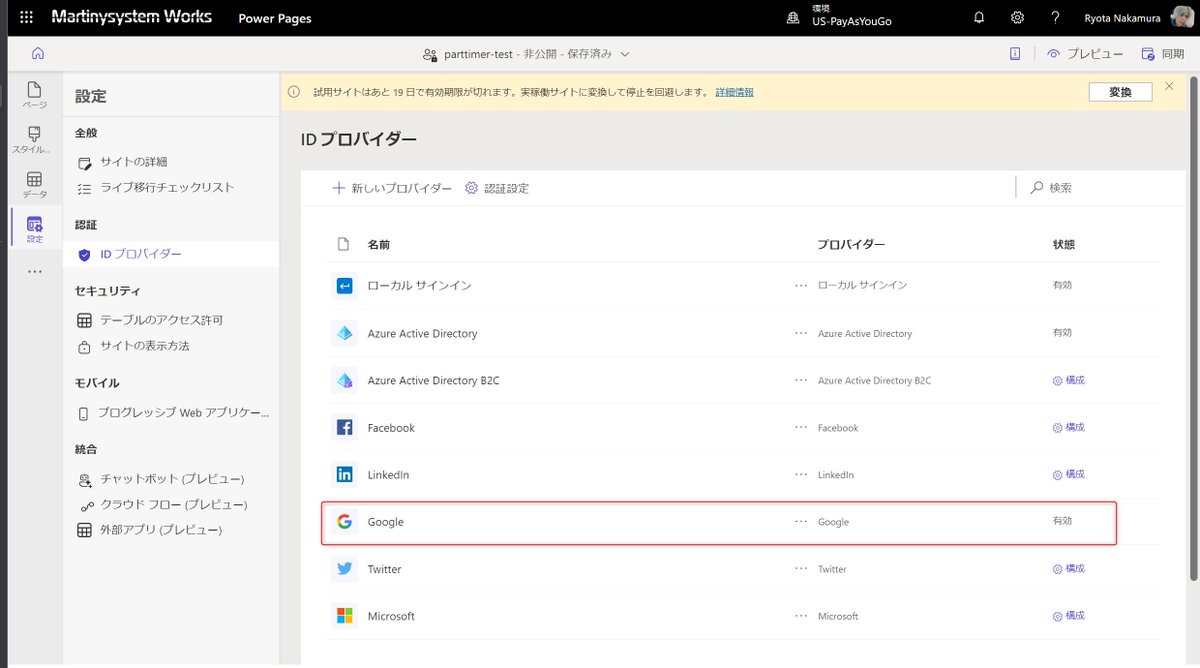Click the Power Pages title in header

click(275, 18)
